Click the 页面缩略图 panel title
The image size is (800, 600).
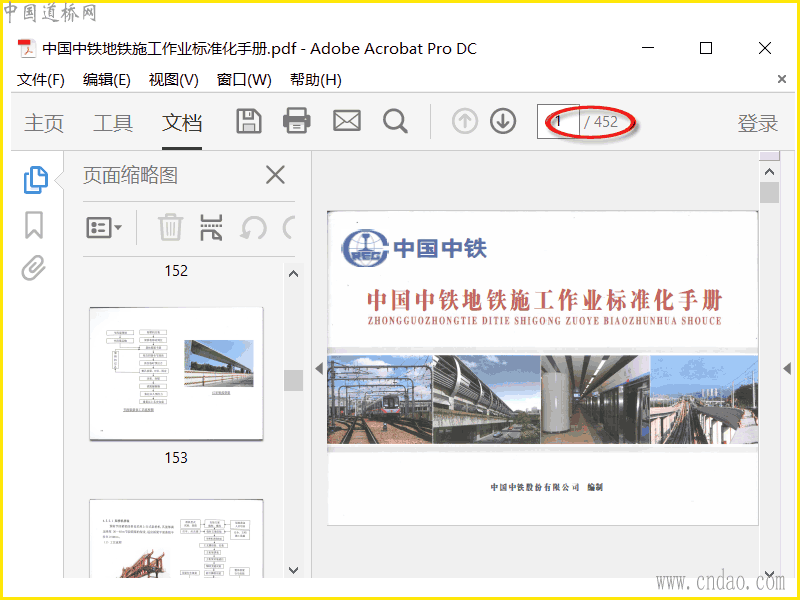[130, 176]
